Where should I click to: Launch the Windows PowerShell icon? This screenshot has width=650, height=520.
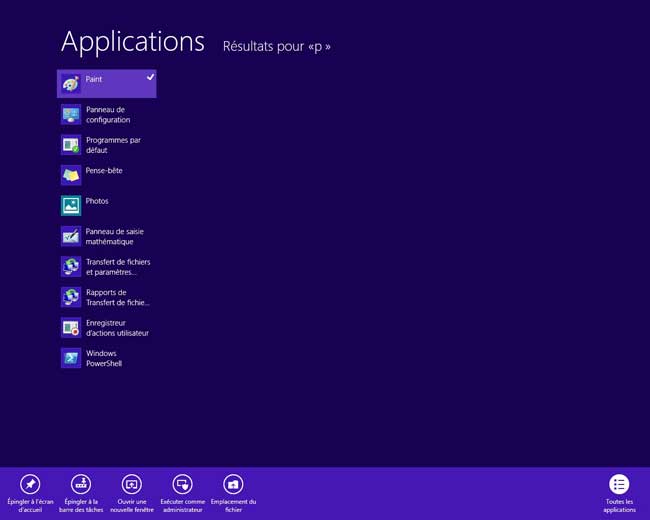tap(71, 358)
